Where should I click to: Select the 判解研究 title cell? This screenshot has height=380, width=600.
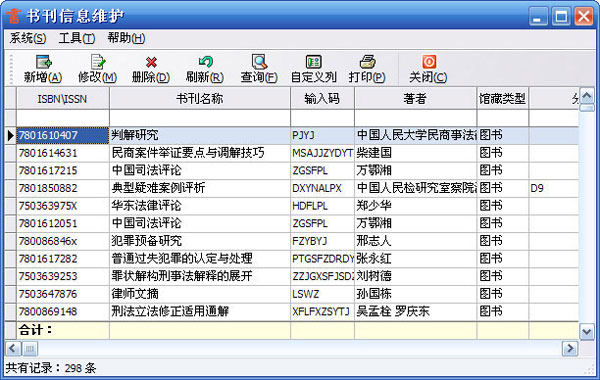pyautogui.click(x=200, y=135)
